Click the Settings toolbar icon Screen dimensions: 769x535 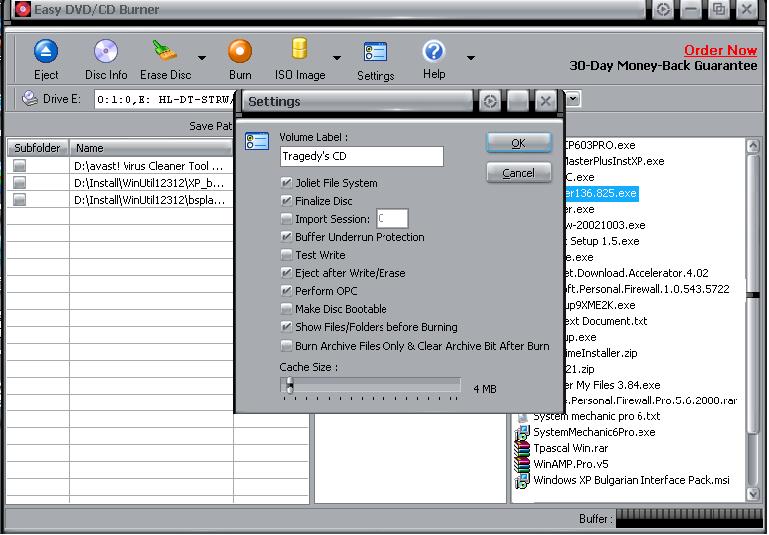pos(375,52)
